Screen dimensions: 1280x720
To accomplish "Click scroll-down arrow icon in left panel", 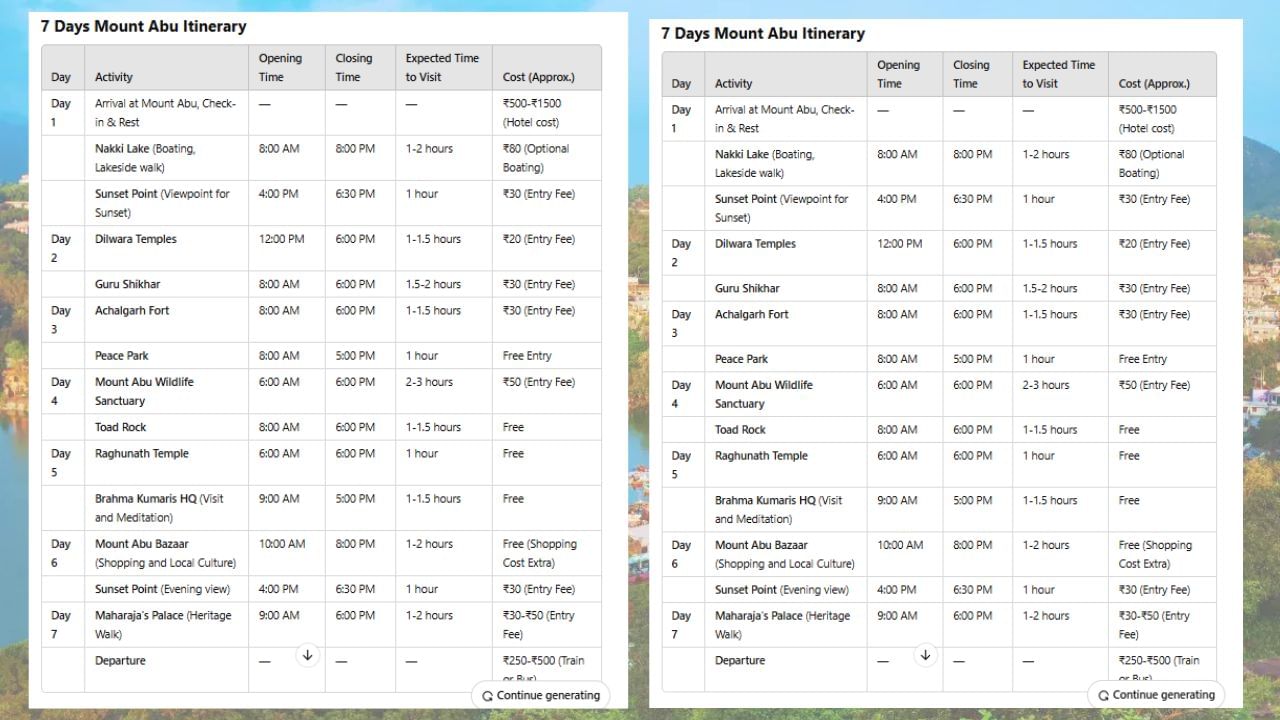I will [307, 655].
